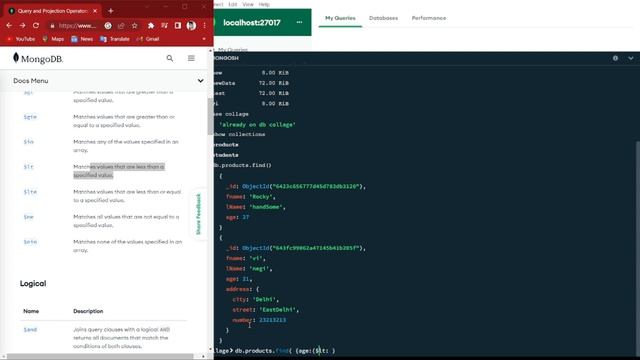Viewport: 640px width, 360px height.
Task: Bookmark this page with the star icon
Action: (135, 26)
